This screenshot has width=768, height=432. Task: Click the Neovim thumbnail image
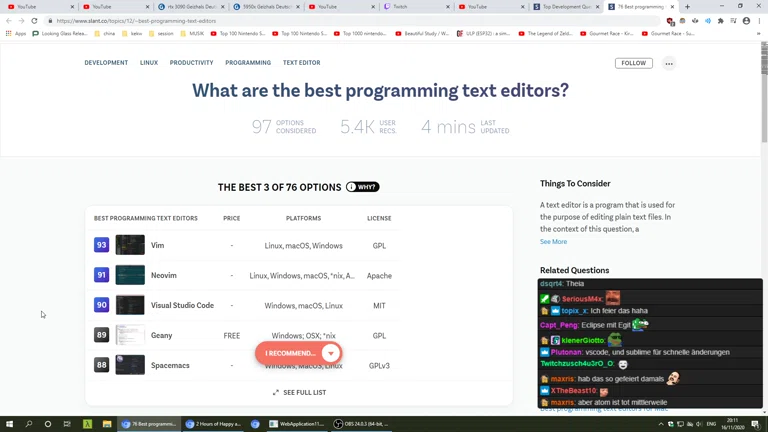click(130, 275)
